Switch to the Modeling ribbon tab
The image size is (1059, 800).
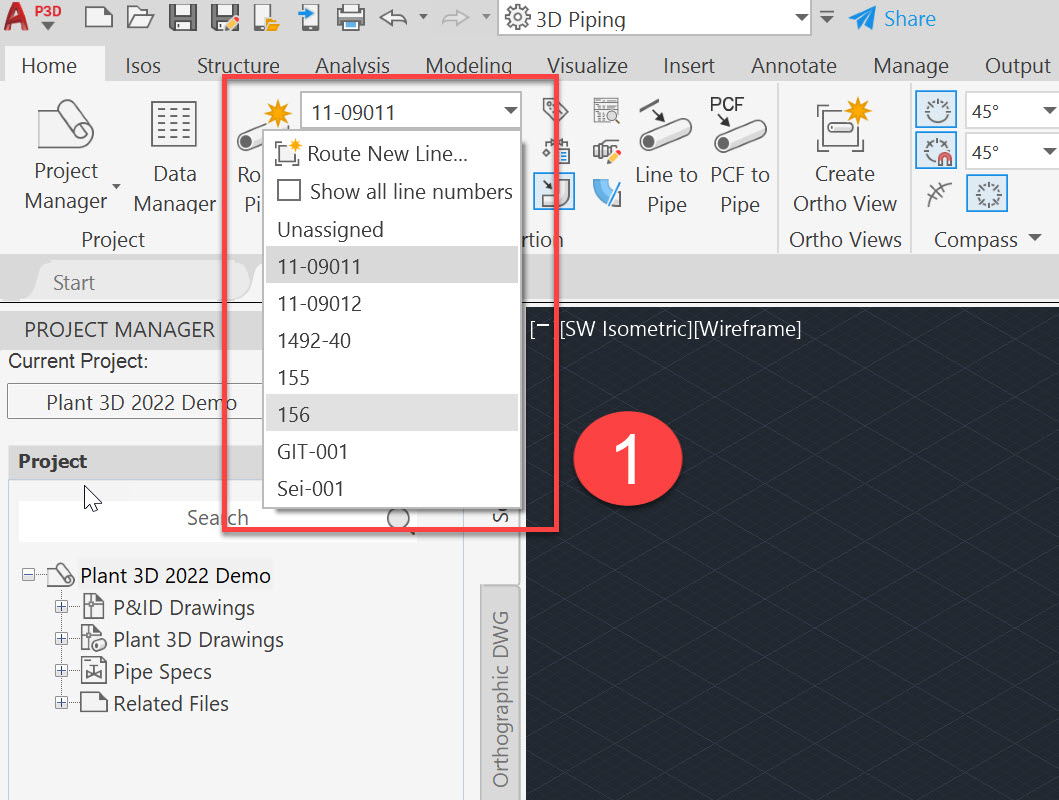(467, 65)
